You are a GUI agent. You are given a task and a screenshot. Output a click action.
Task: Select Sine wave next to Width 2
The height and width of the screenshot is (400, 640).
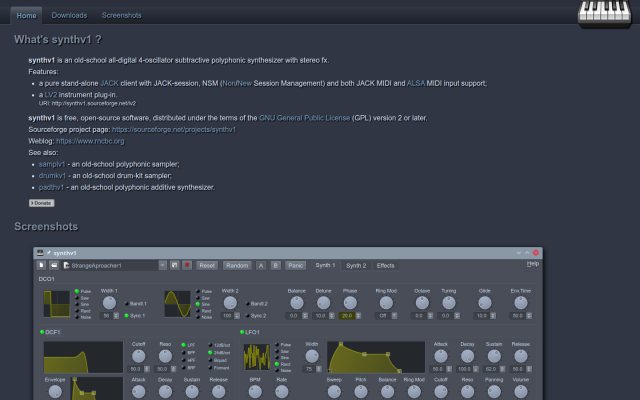click(x=204, y=304)
